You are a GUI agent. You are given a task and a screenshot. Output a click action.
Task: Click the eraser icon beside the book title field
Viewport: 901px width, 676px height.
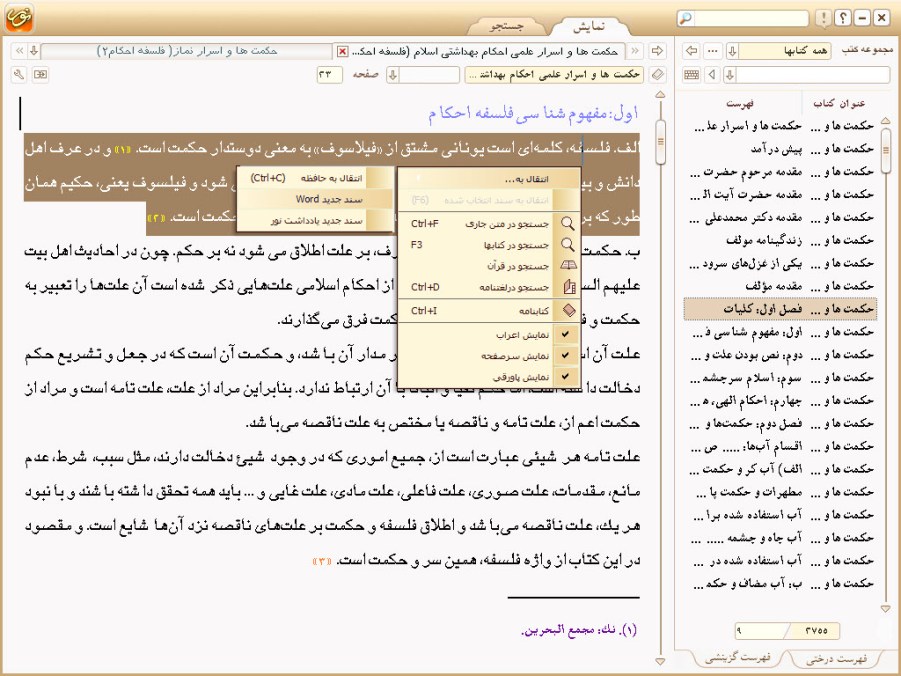657,75
